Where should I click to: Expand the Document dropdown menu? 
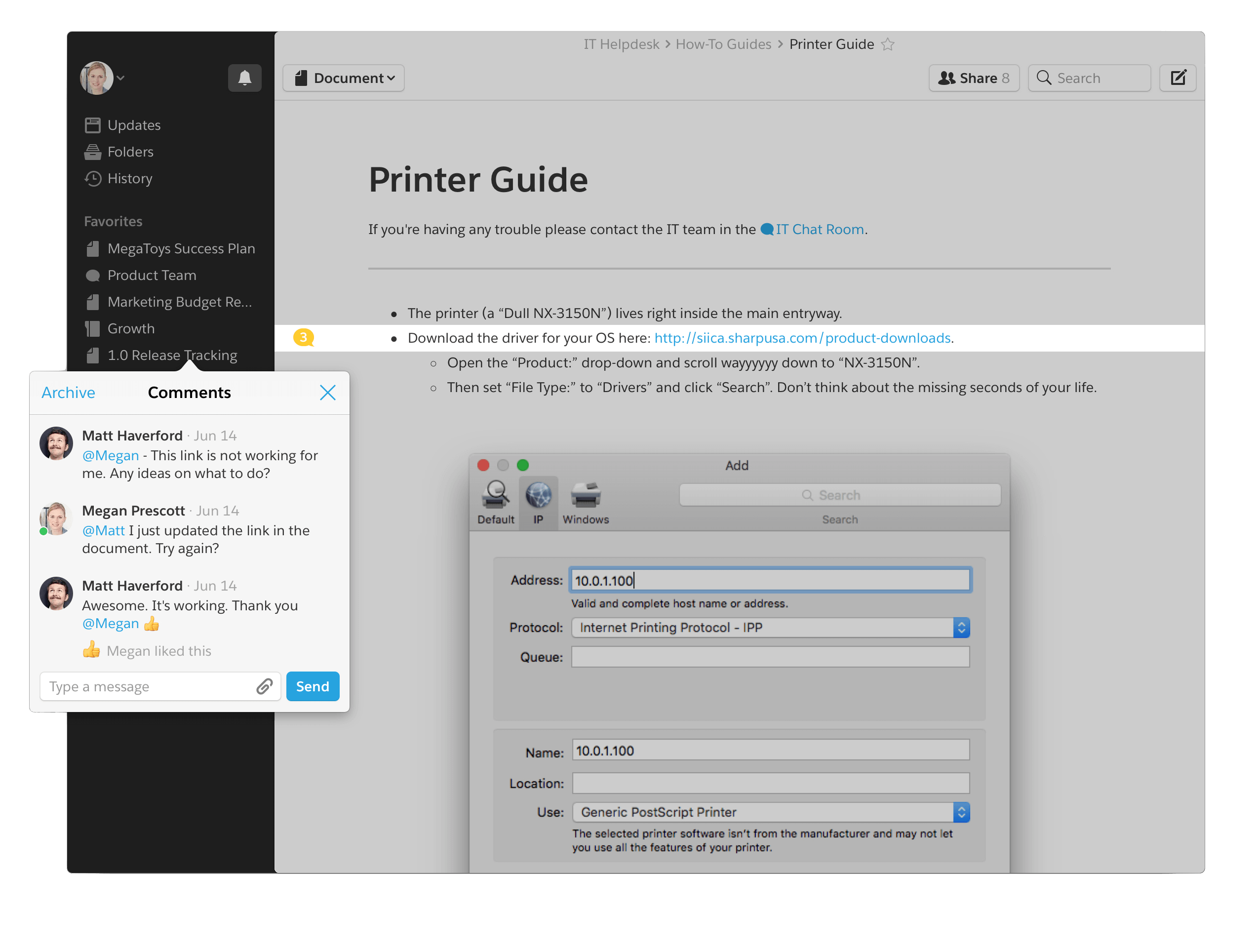[344, 78]
